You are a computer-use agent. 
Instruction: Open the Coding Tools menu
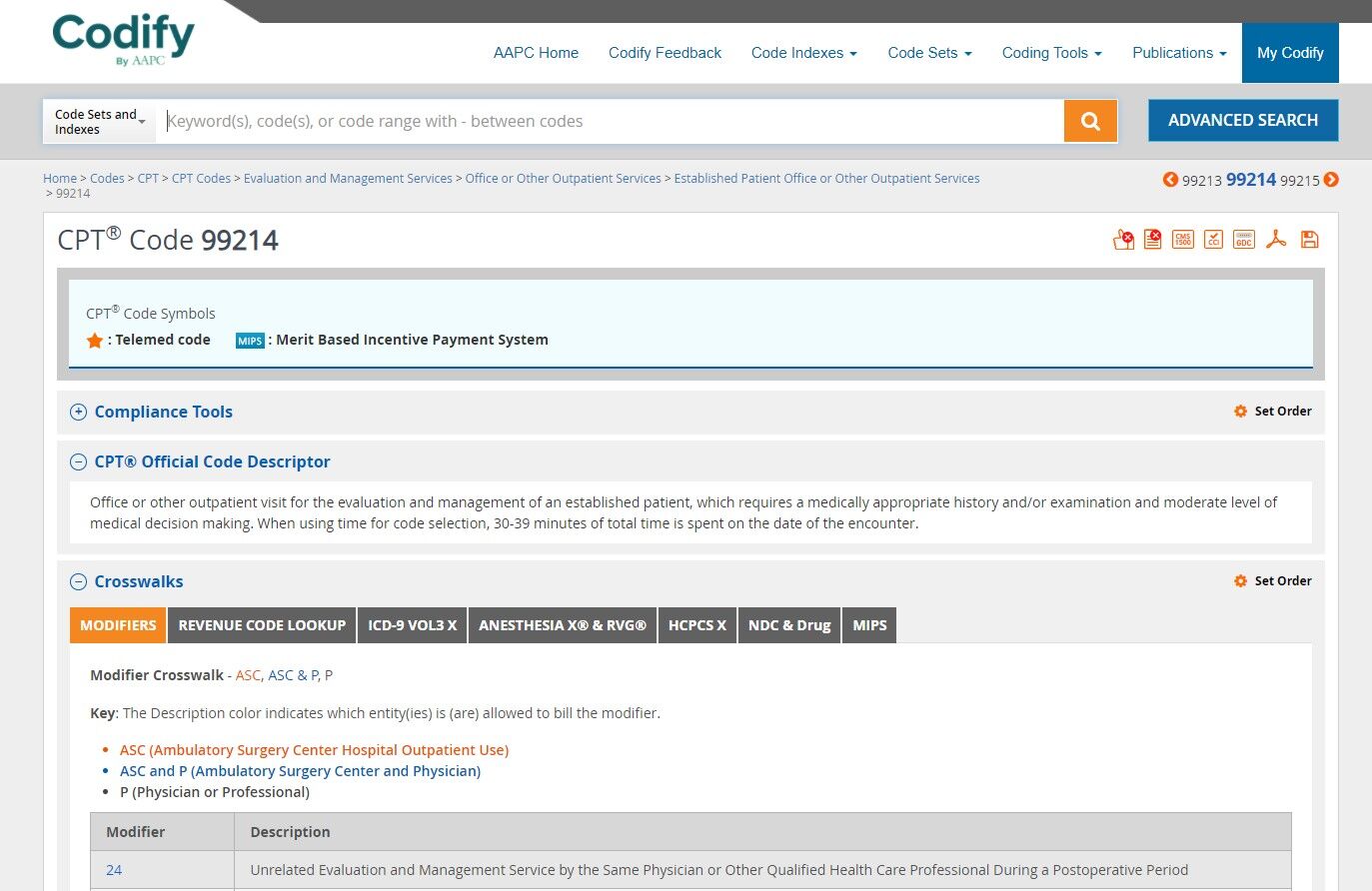pos(1052,53)
